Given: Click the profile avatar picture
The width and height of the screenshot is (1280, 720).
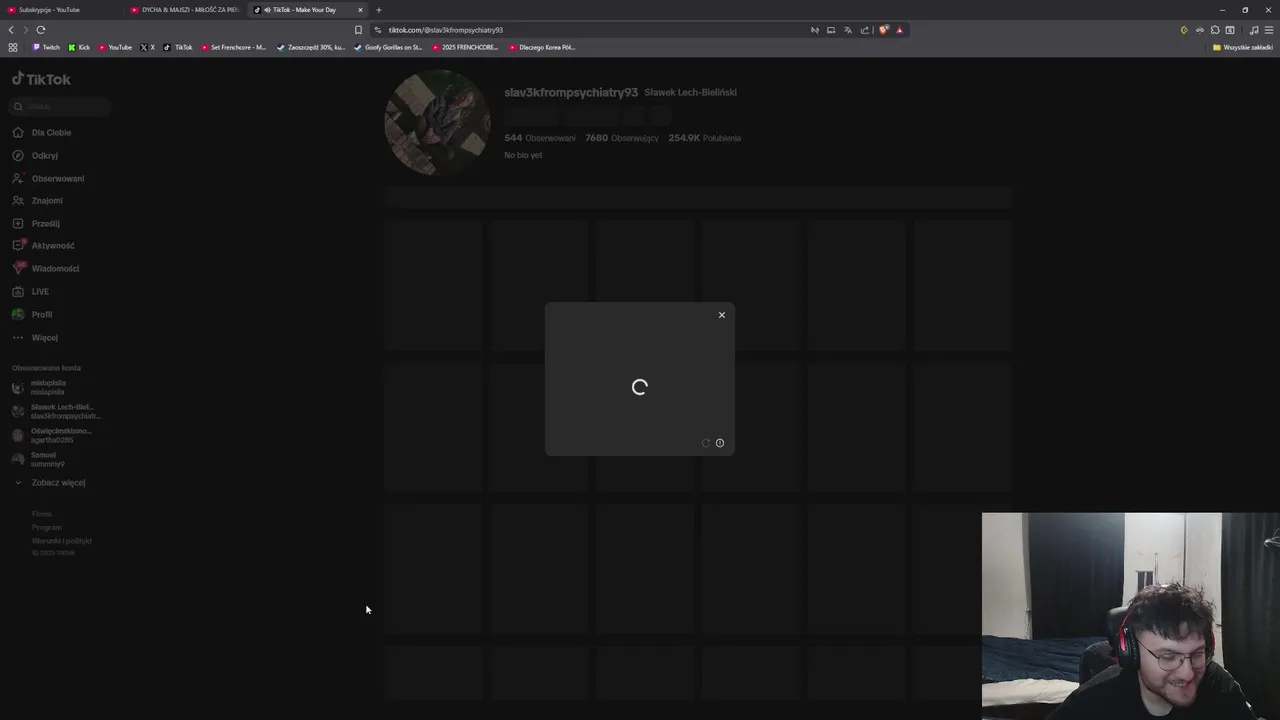Looking at the screenshot, I should (x=437, y=123).
